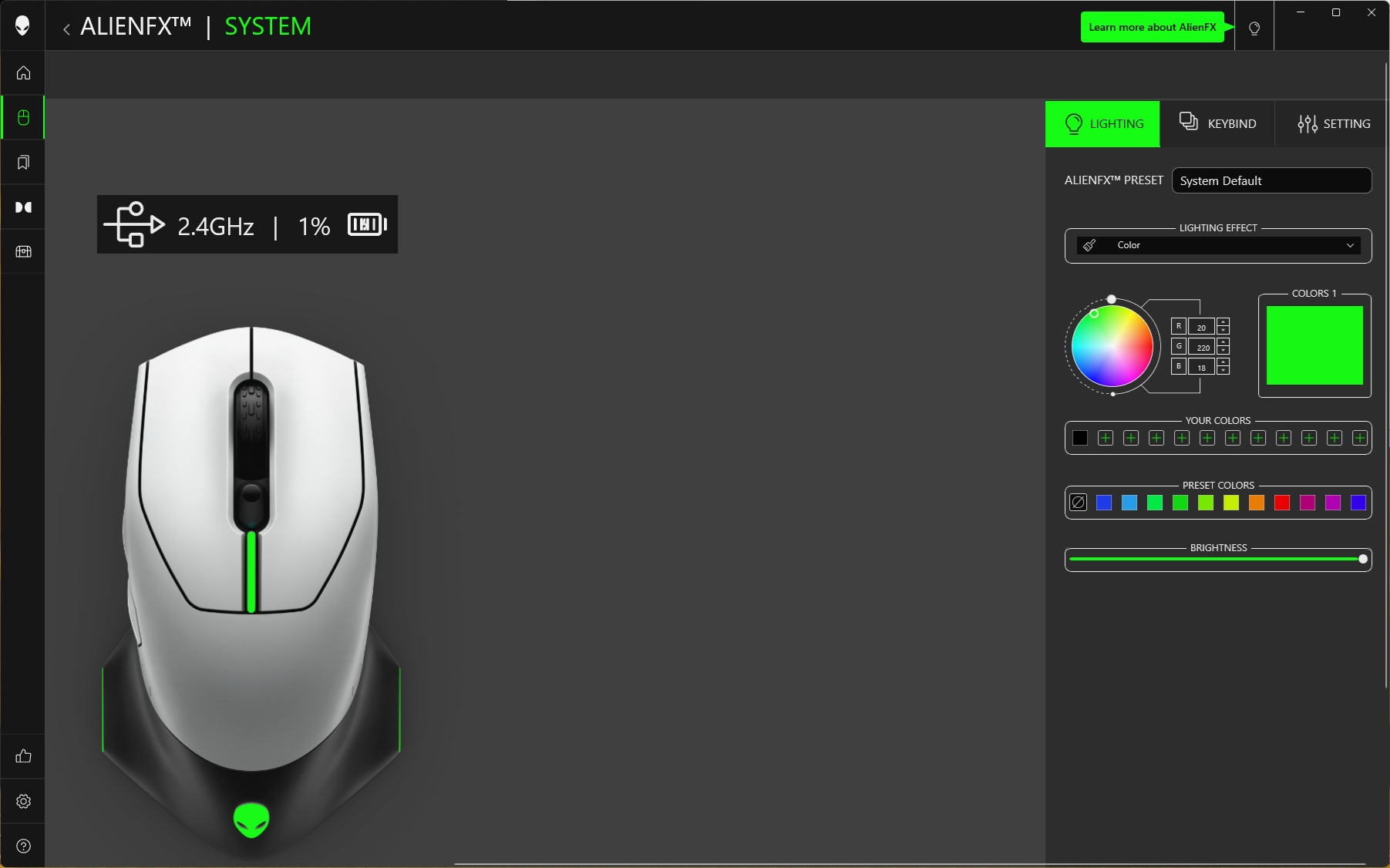Minimize the window
The height and width of the screenshot is (868, 1390).
(x=1301, y=12)
